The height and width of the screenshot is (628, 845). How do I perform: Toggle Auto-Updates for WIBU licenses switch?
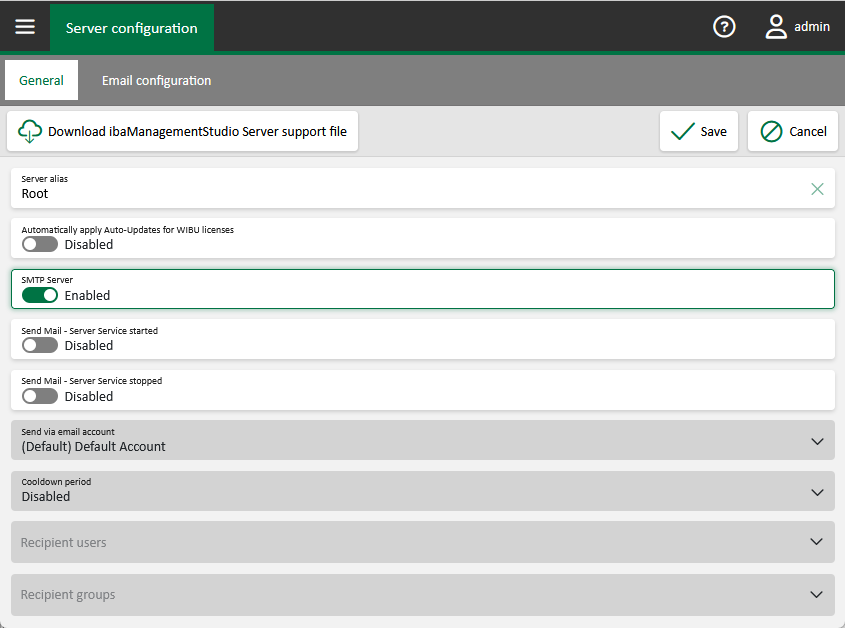pos(40,244)
